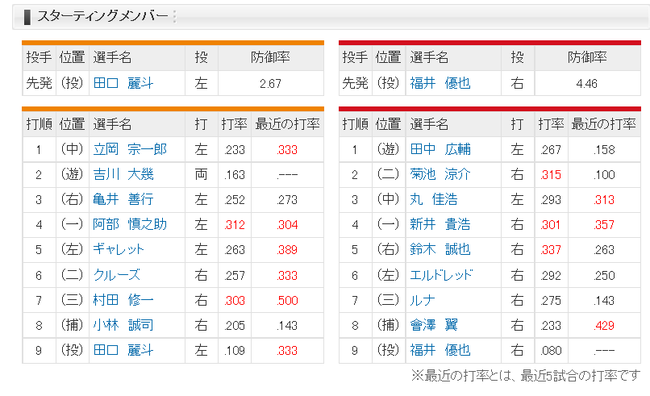Screen dimensions: 650x396
Task: Open player link ギャレット
Action: tap(119, 249)
